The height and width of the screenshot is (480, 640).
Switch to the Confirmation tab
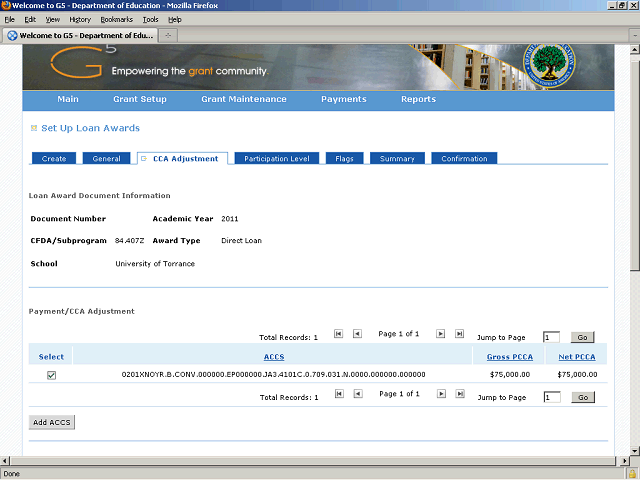(x=464, y=158)
